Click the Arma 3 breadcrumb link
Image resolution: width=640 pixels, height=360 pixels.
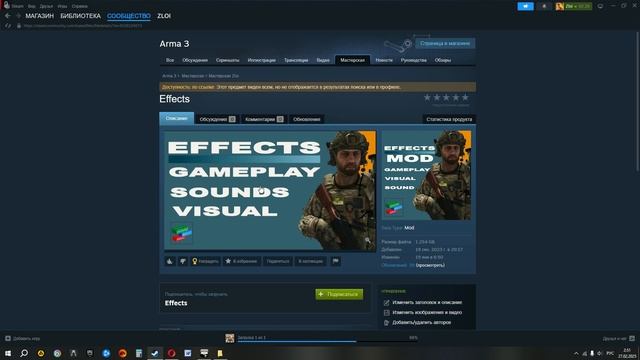pos(169,76)
